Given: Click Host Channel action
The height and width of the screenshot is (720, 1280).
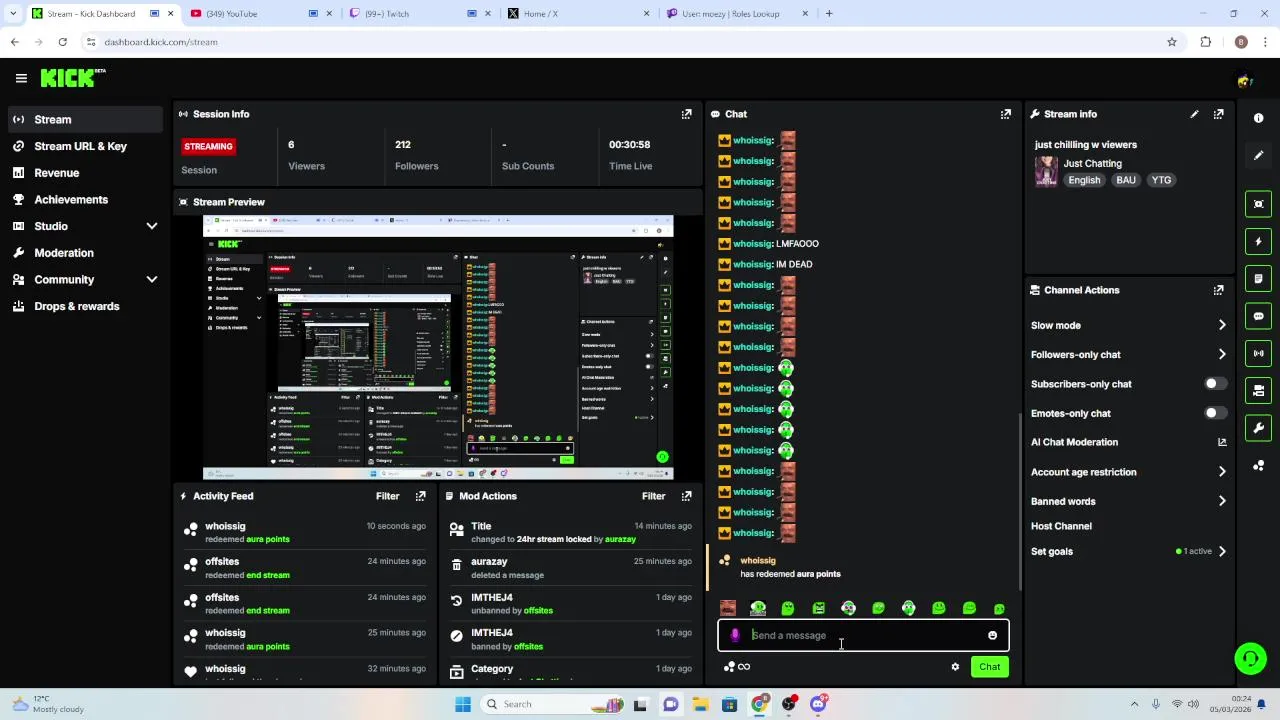Looking at the screenshot, I should click(x=1061, y=526).
